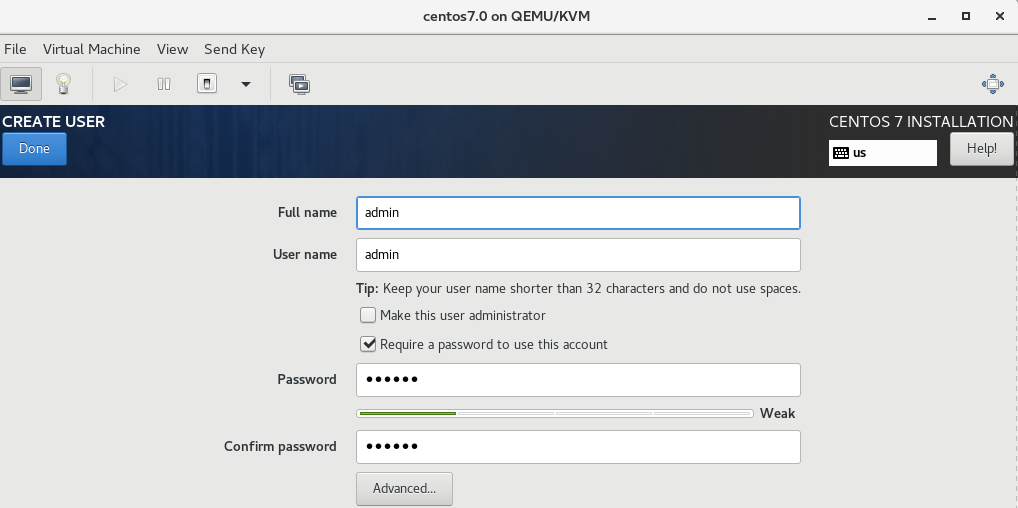The width and height of the screenshot is (1018, 508).
Task: Click the CREATE USER title
Action: (54, 121)
